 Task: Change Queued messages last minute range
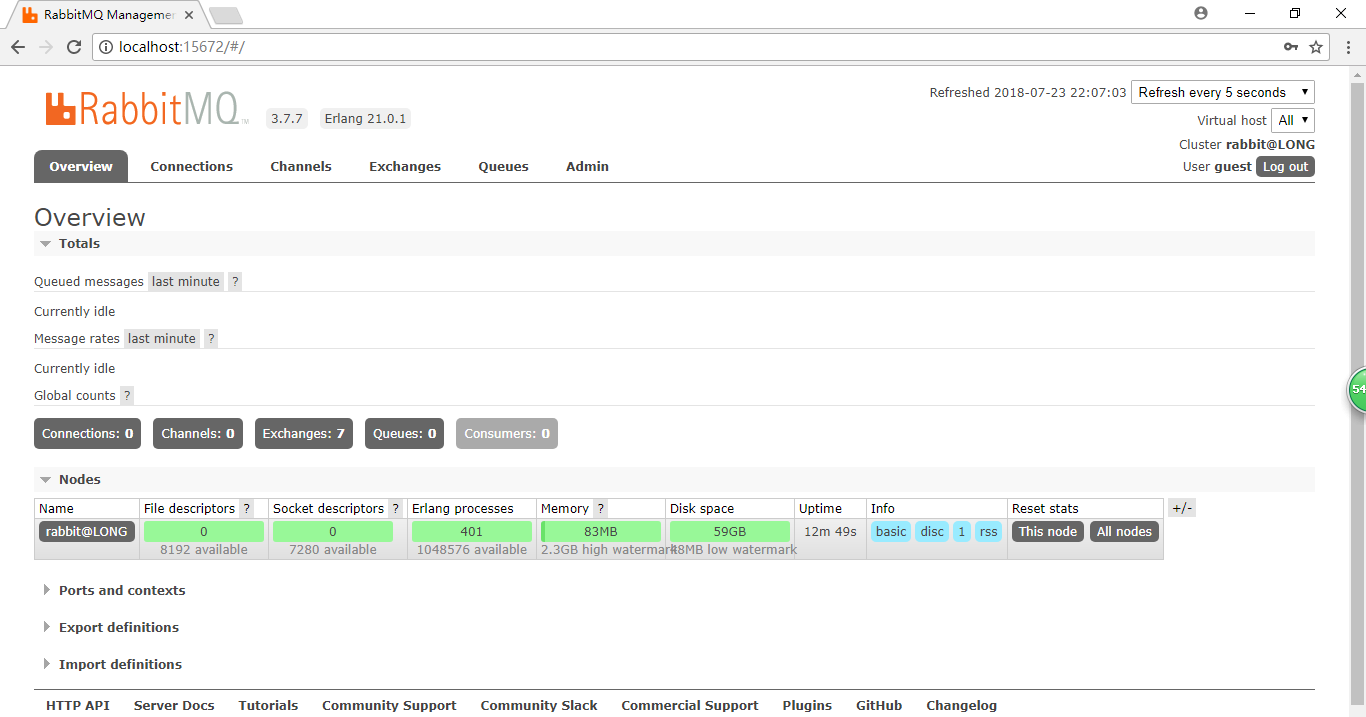[186, 282]
